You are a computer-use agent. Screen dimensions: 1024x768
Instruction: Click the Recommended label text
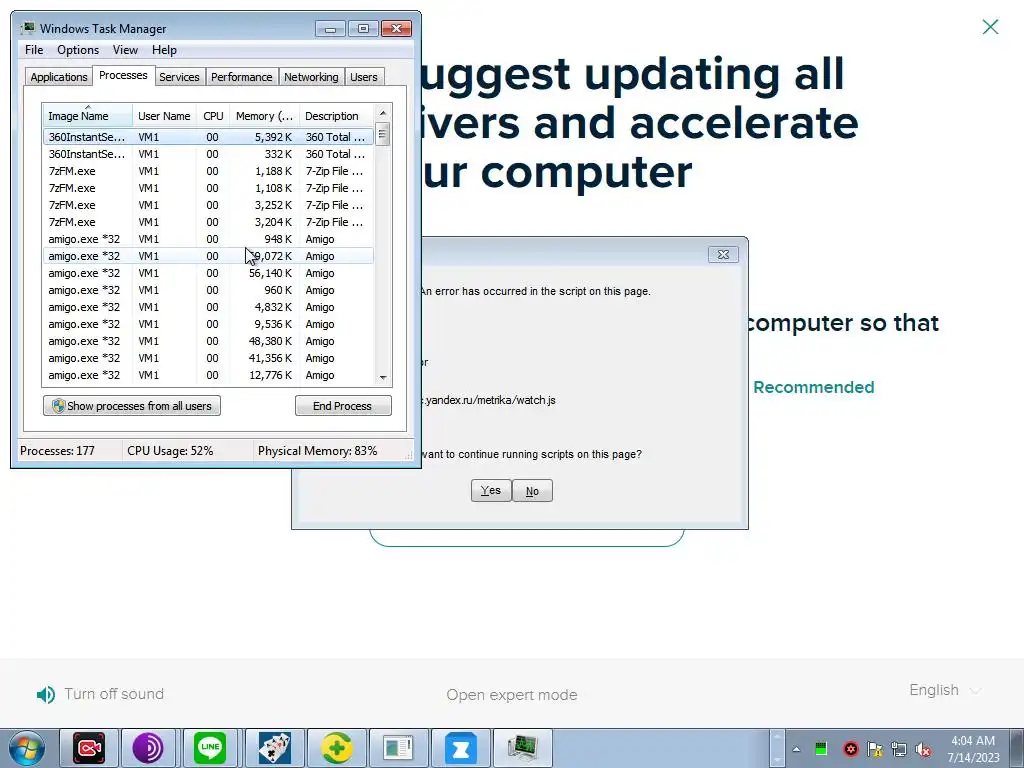(814, 387)
